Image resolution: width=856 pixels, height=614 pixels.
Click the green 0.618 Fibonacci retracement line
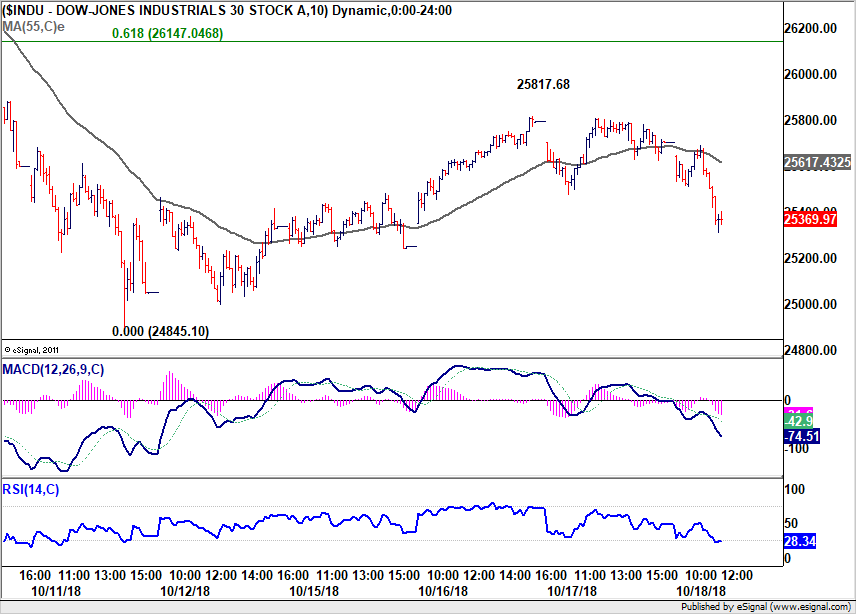pyautogui.click(x=391, y=41)
